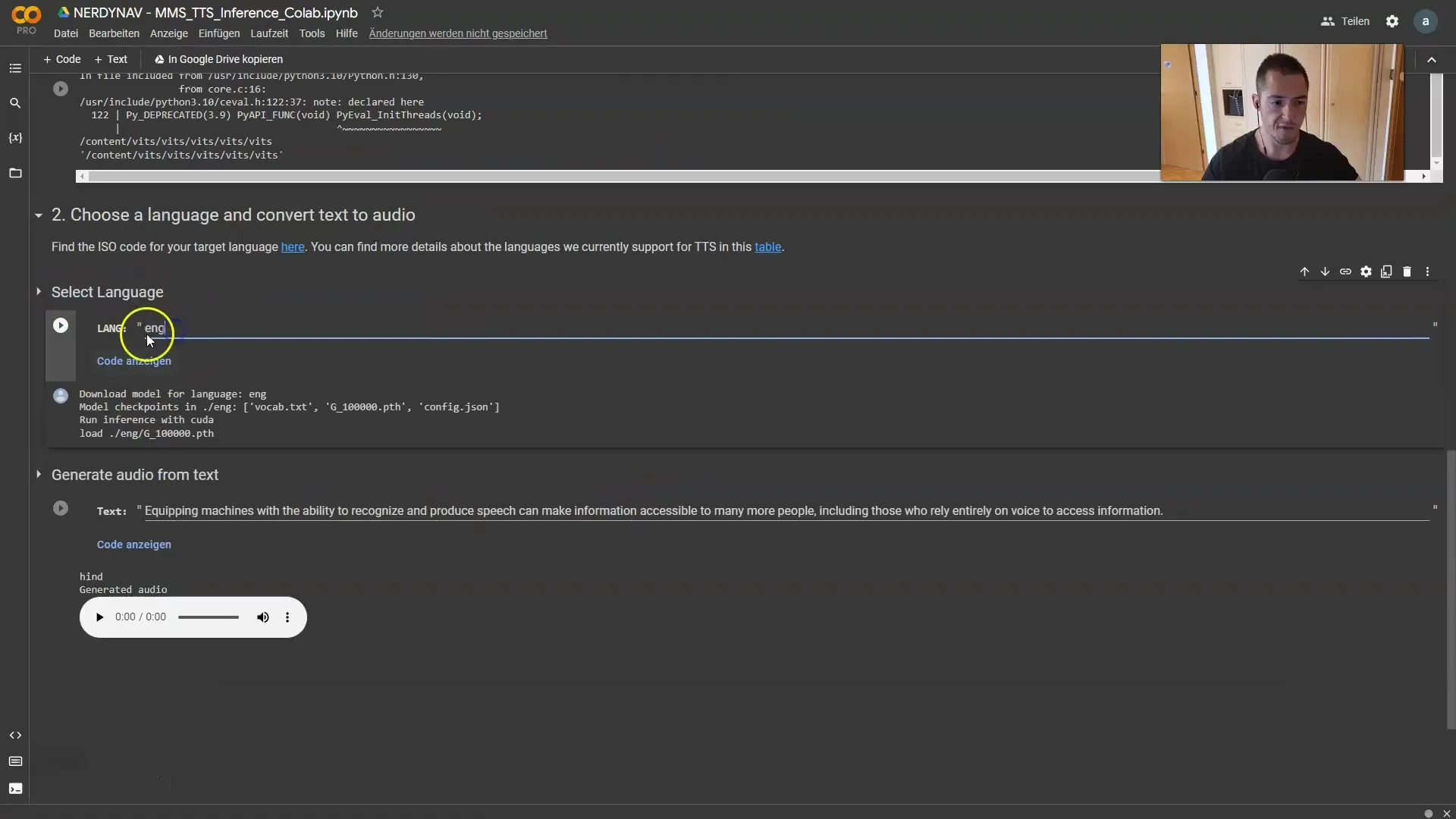Play the generated audio player

click(x=99, y=617)
